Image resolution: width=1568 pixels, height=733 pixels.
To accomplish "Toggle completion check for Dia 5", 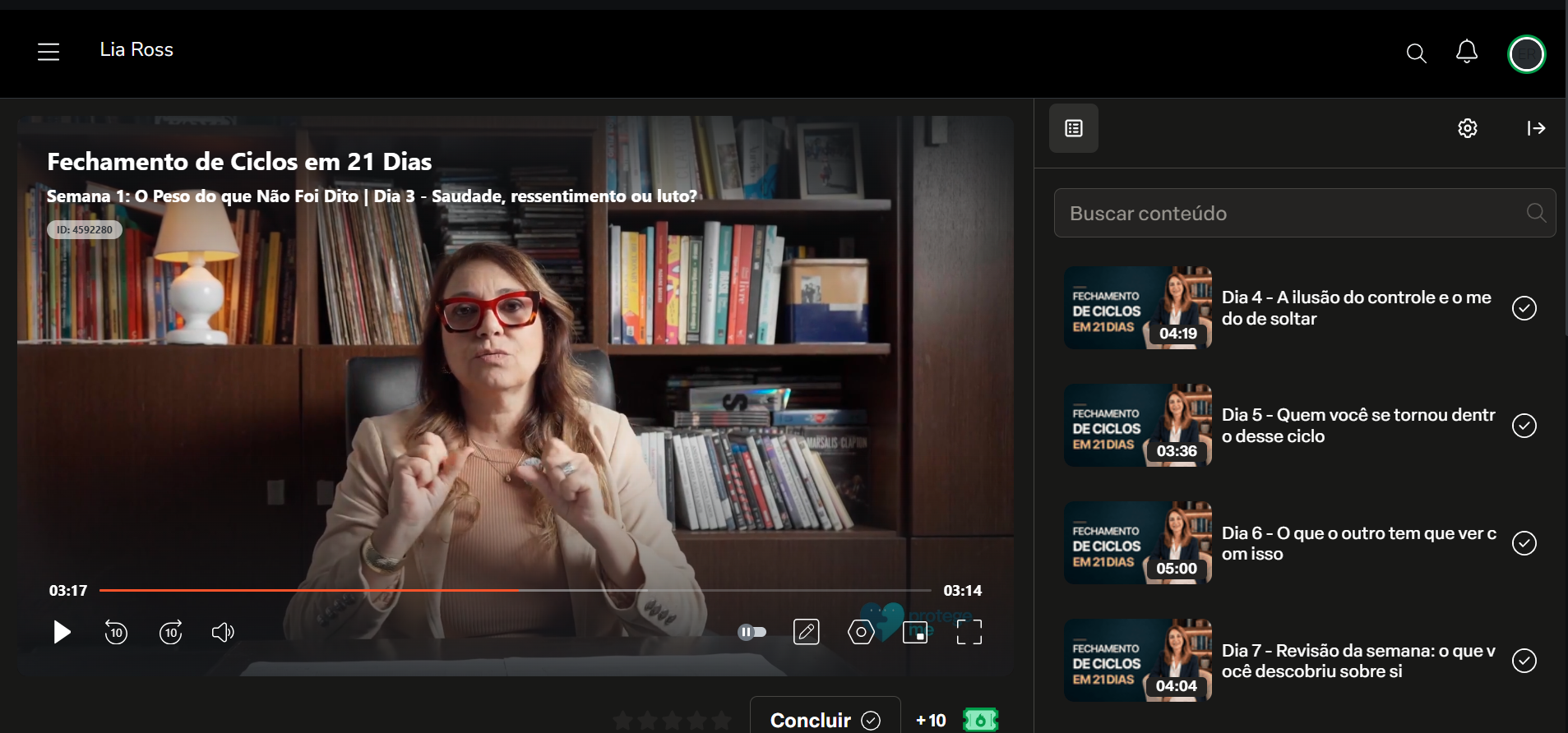I will point(1524,426).
